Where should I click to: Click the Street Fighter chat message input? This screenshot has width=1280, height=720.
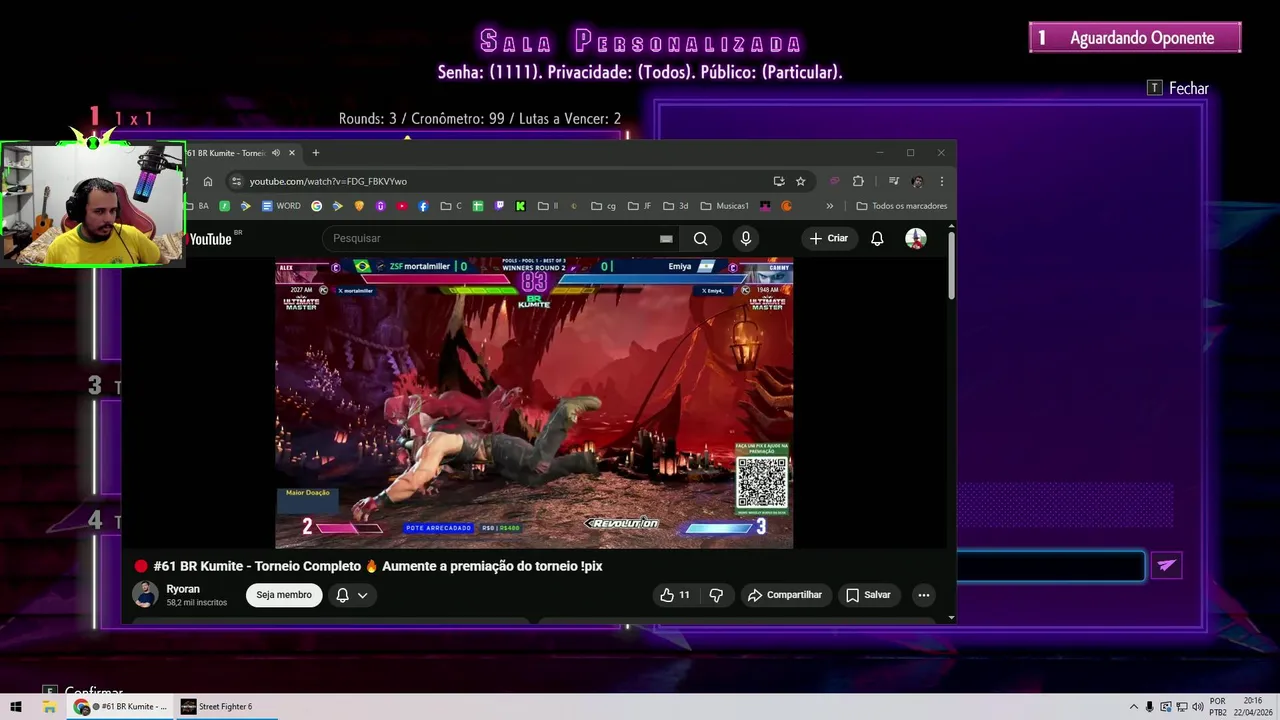[1050, 566]
